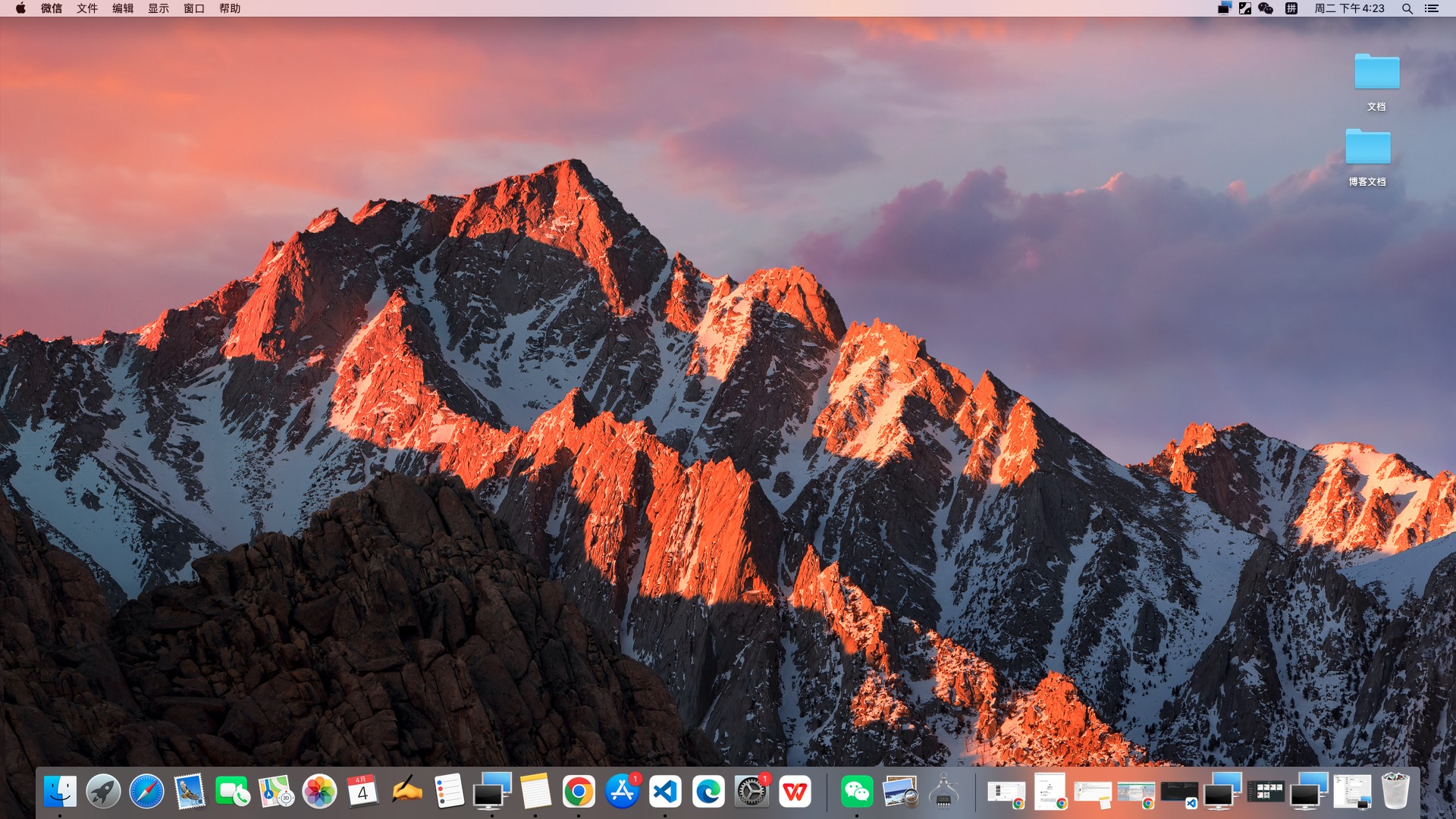Open the 拼 input method menu

(x=1291, y=8)
